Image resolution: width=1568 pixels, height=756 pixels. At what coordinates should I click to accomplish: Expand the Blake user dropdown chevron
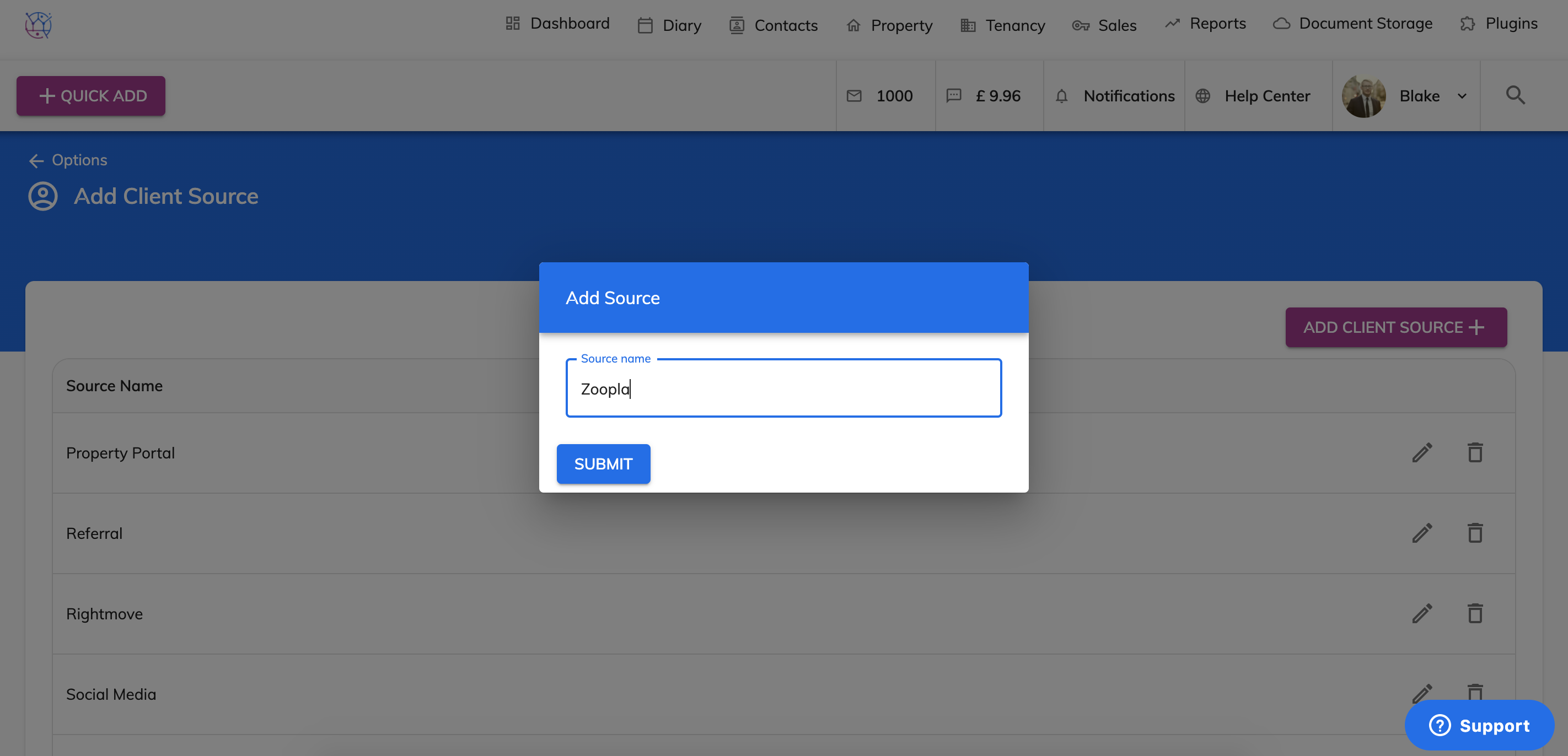coord(1462,96)
